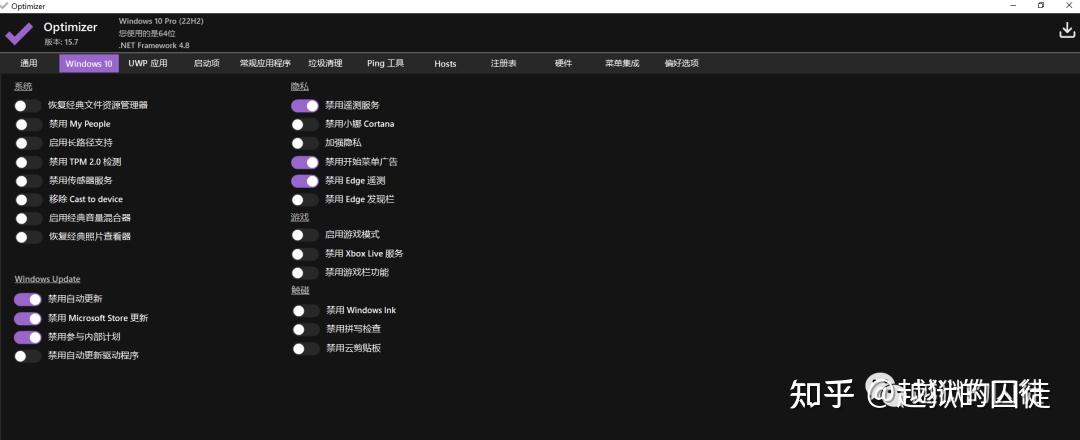
Task: Turn on 启用长路径支持 switch
Action: (28, 143)
